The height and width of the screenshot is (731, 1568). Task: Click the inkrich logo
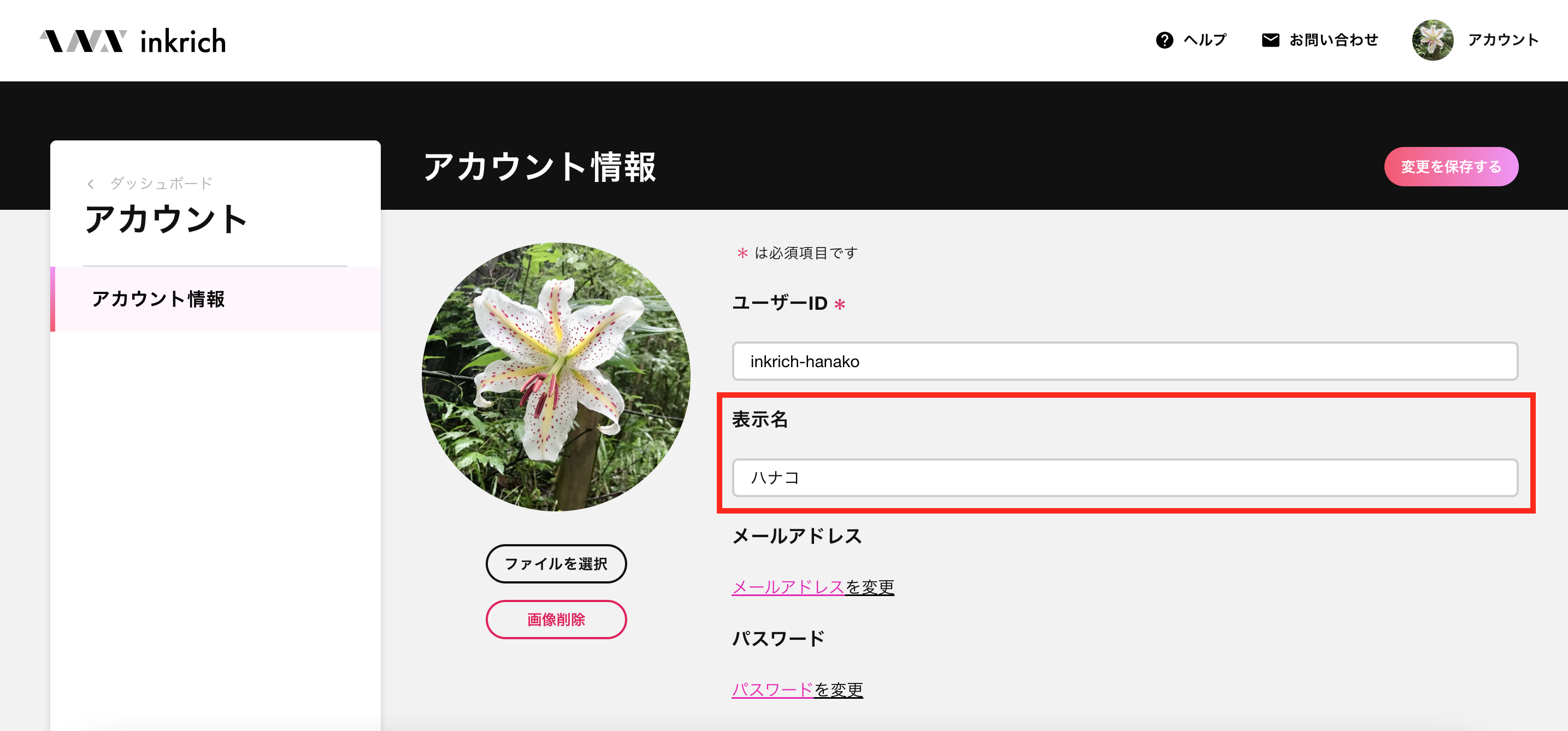tap(133, 41)
